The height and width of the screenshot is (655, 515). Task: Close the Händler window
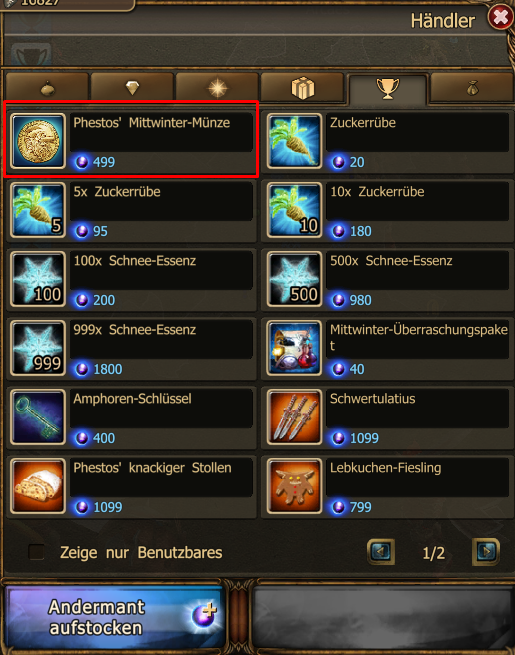500,18
